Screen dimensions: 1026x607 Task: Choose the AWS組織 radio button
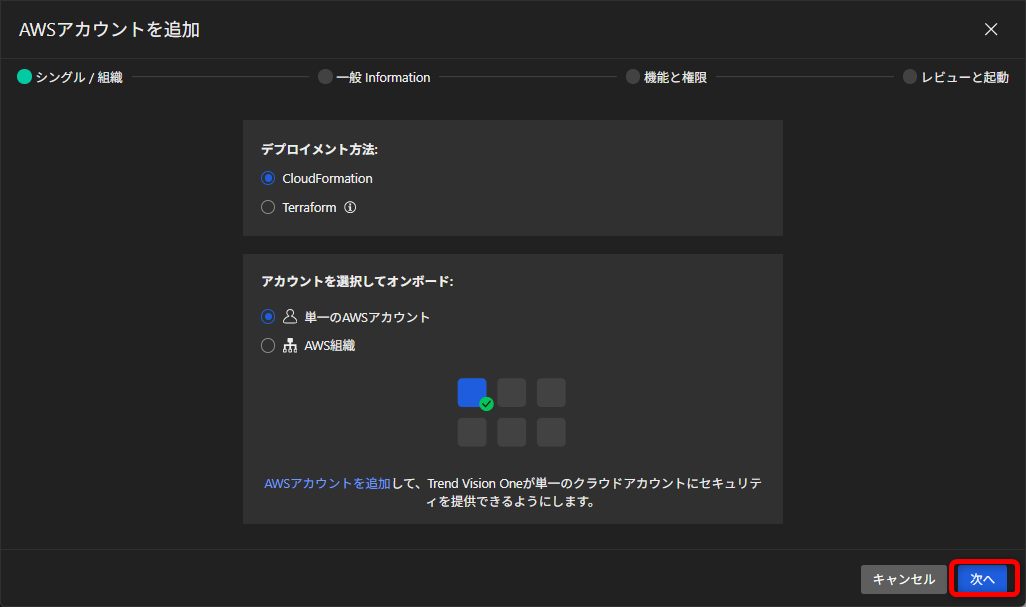tap(268, 345)
